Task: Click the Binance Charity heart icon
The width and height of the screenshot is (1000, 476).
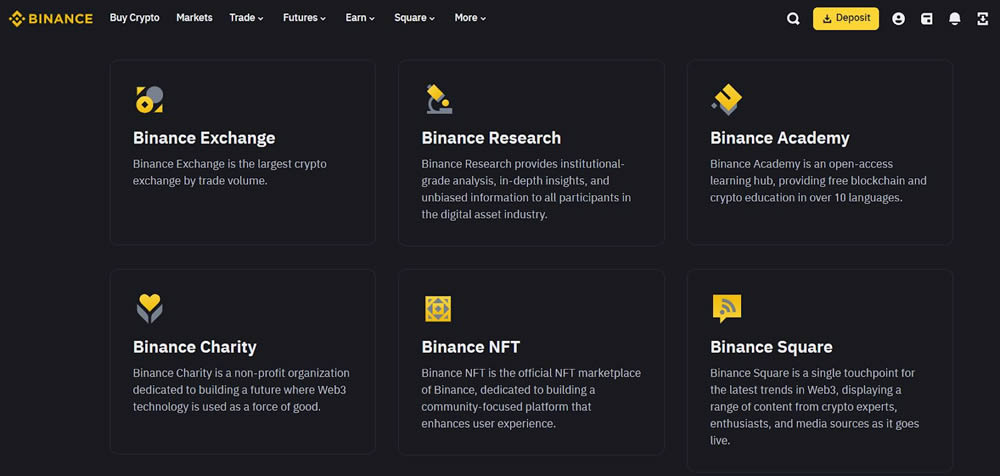Action: pyautogui.click(x=149, y=308)
